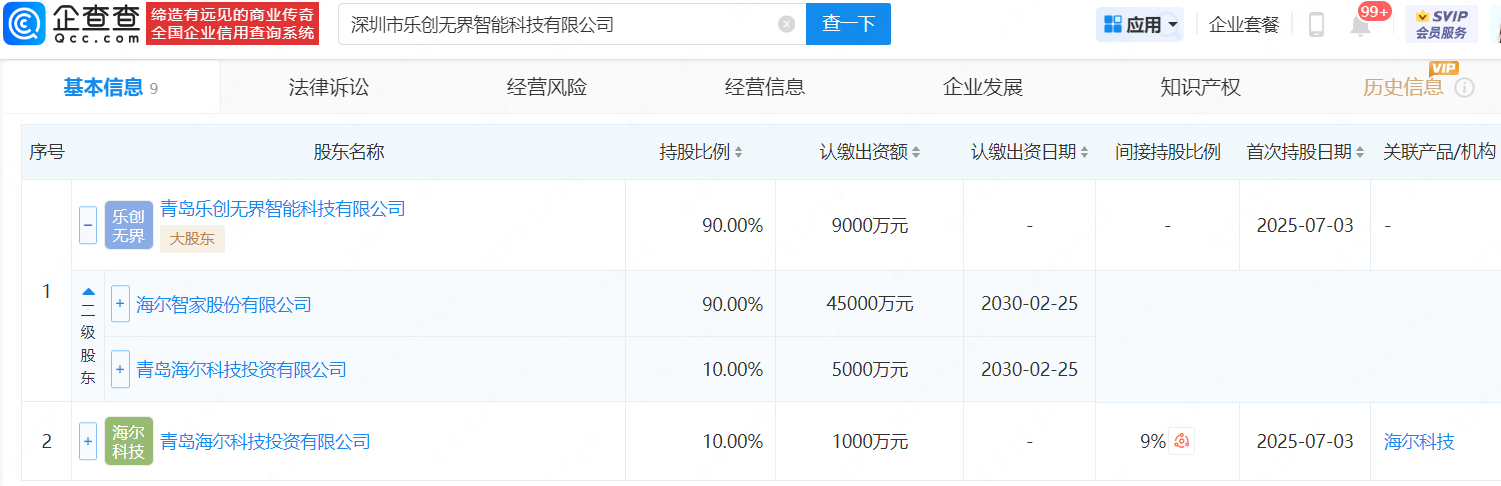
Task: Expand 海尔智家股份有限公司 sub-shareholder row
Action: coord(120,303)
